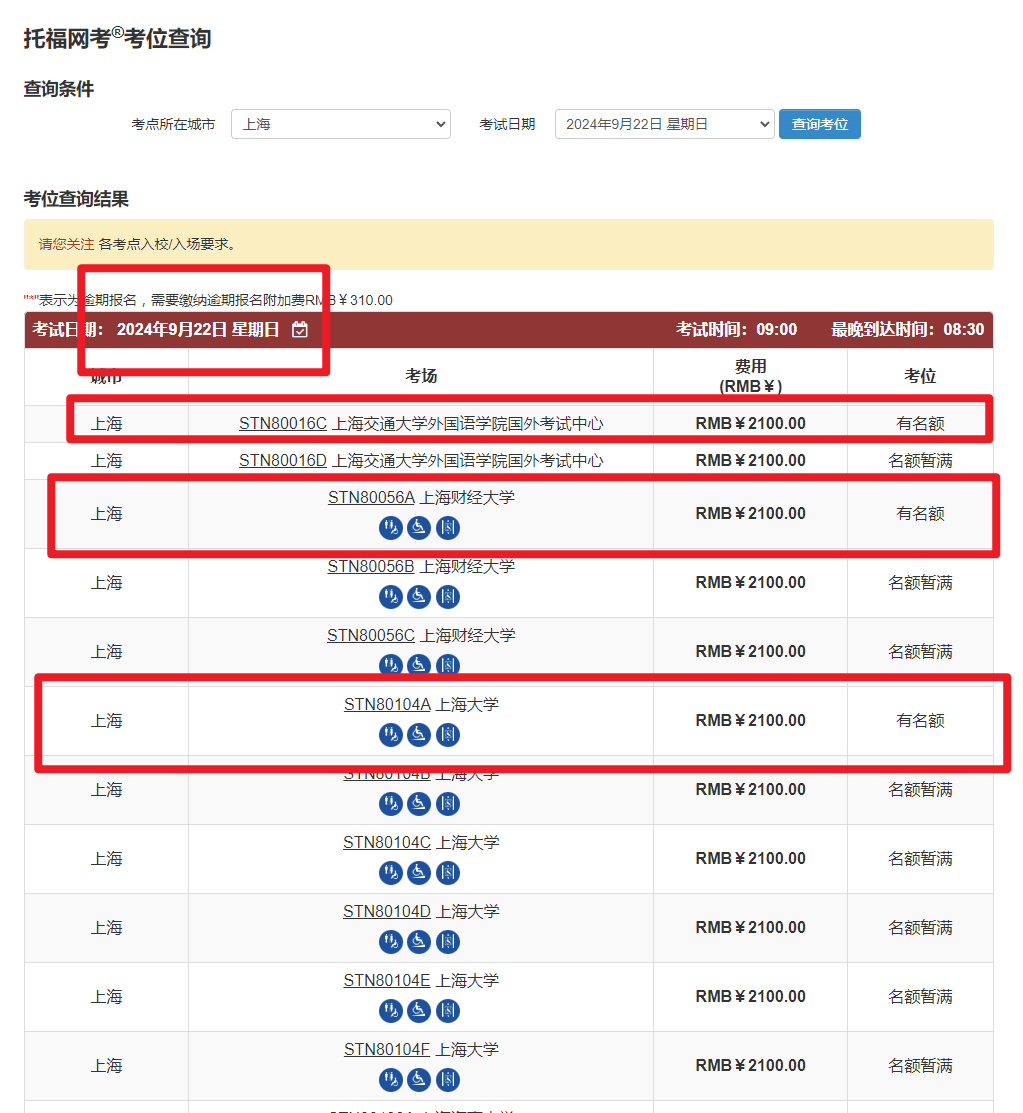Open the 考点所在城市 dropdown showing 上海
Image resolution: width=1023 pixels, height=1113 pixels.
pyautogui.click(x=341, y=124)
